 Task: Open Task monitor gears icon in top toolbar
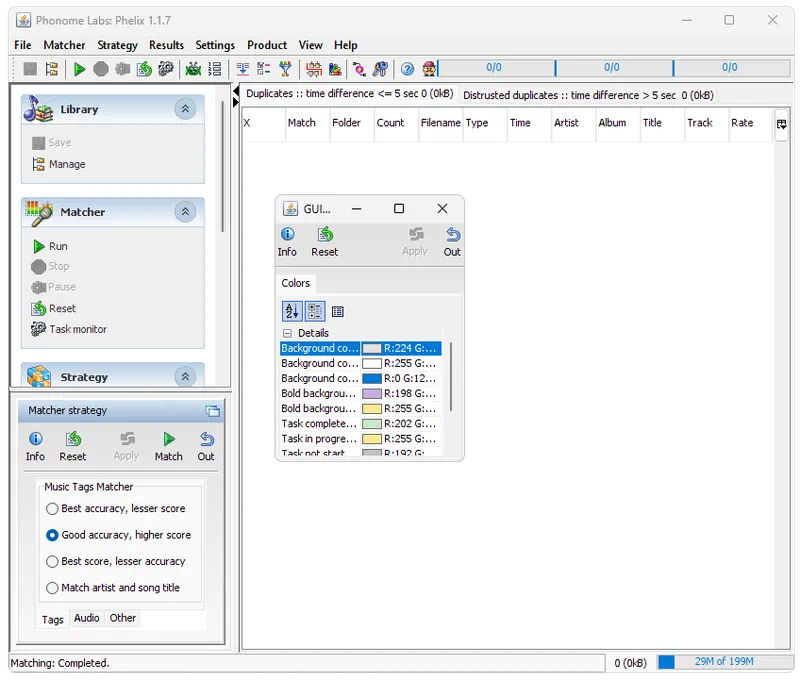click(165, 69)
